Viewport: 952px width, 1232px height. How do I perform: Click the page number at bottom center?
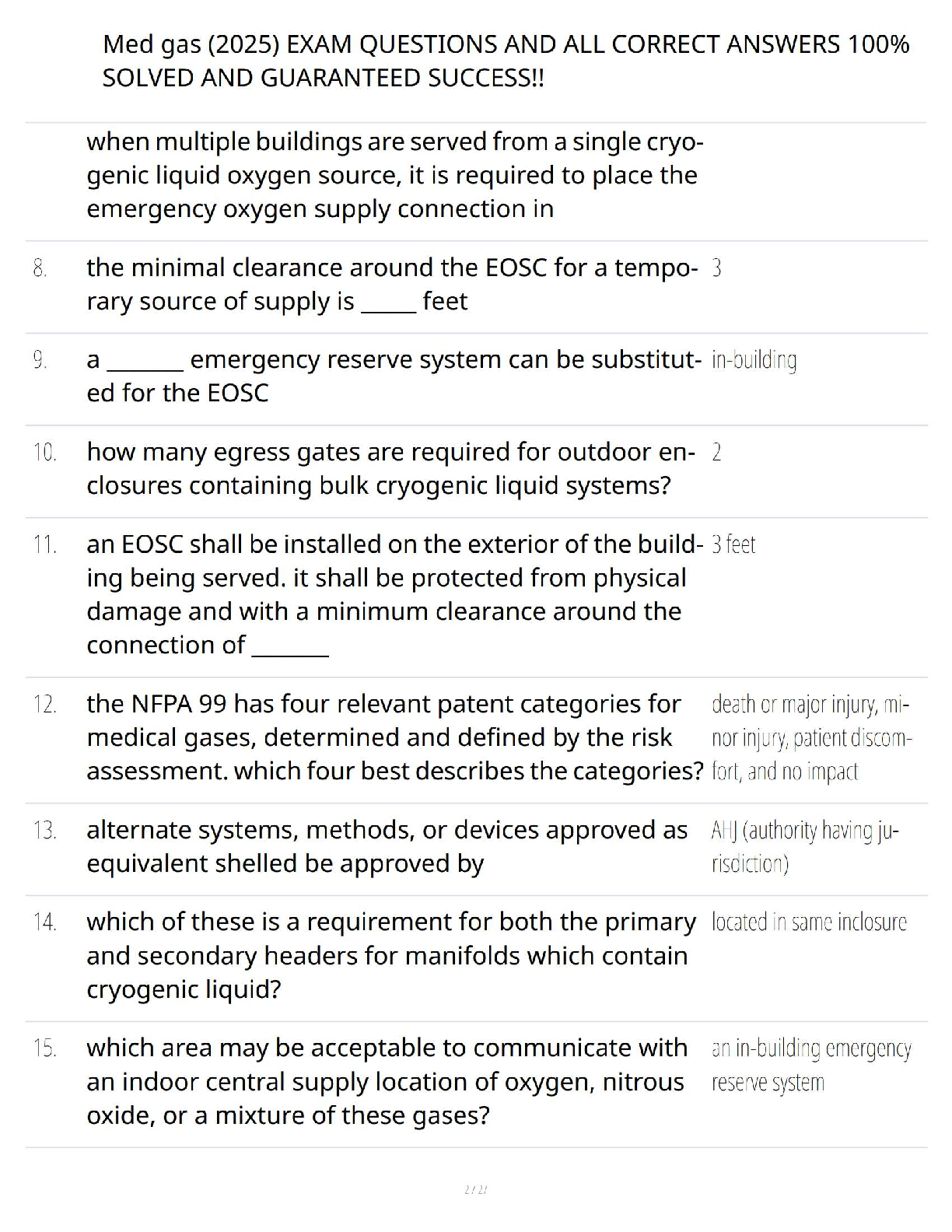(x=475, y=1189)
